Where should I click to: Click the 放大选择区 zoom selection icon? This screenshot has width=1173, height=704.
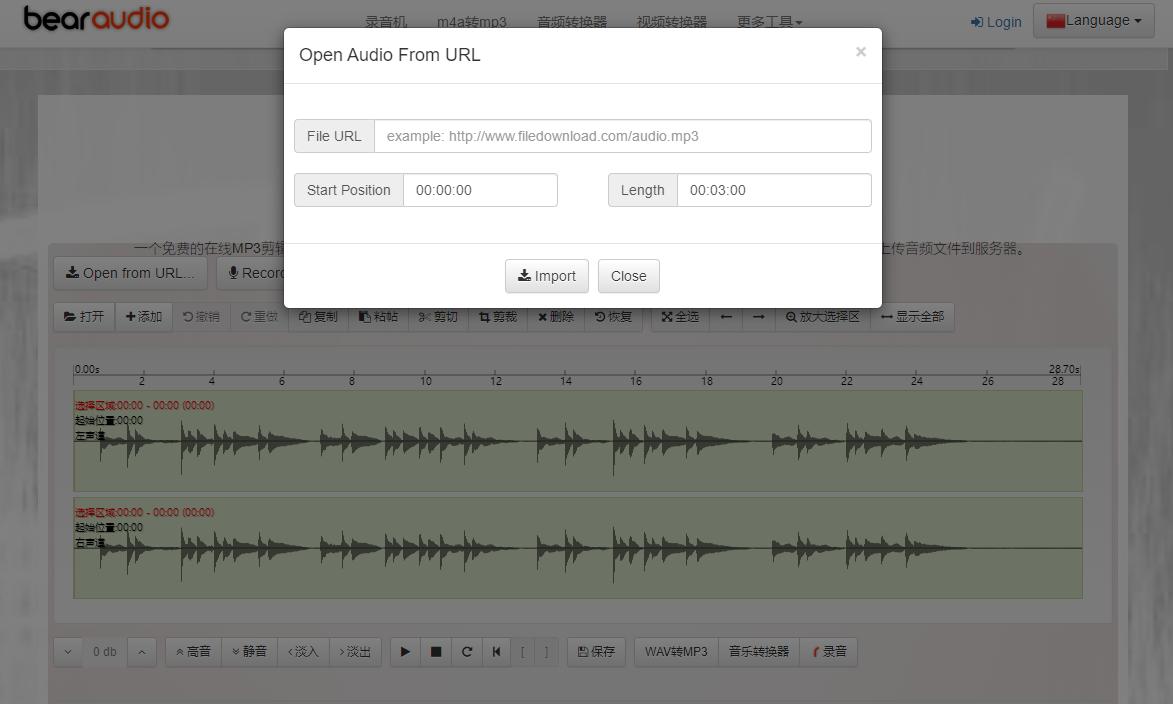click(x=822, y=317)
